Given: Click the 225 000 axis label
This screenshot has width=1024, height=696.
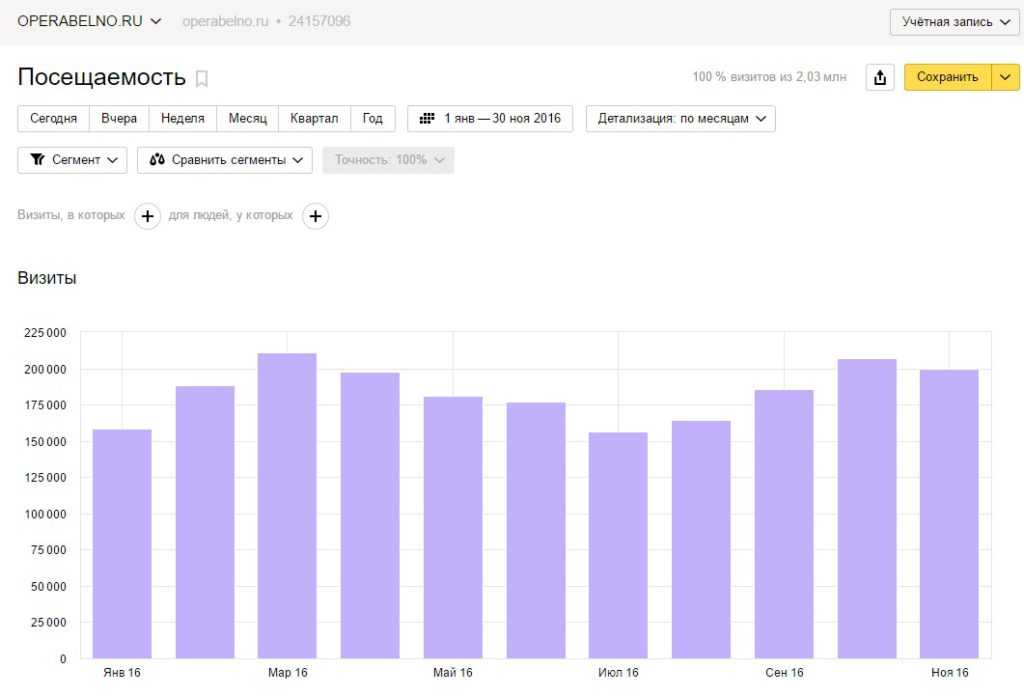Looking at the screenshot, I should [45, 333].
